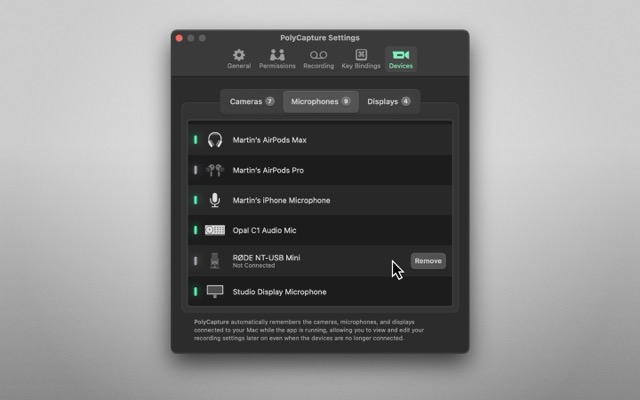640x400 pixels.
Task: Click the AirPods Pro earbuds icon
Action: click(215, 170)
